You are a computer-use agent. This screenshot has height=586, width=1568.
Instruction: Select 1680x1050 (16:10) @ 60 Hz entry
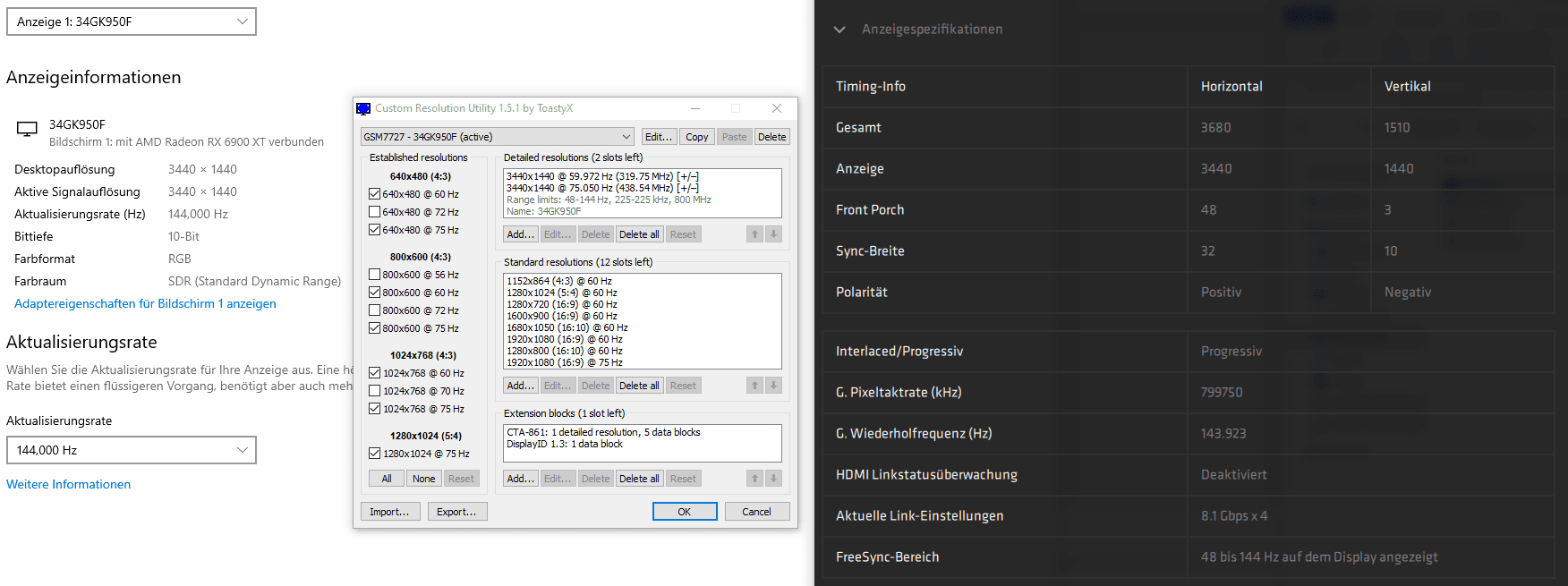[567, 327]
